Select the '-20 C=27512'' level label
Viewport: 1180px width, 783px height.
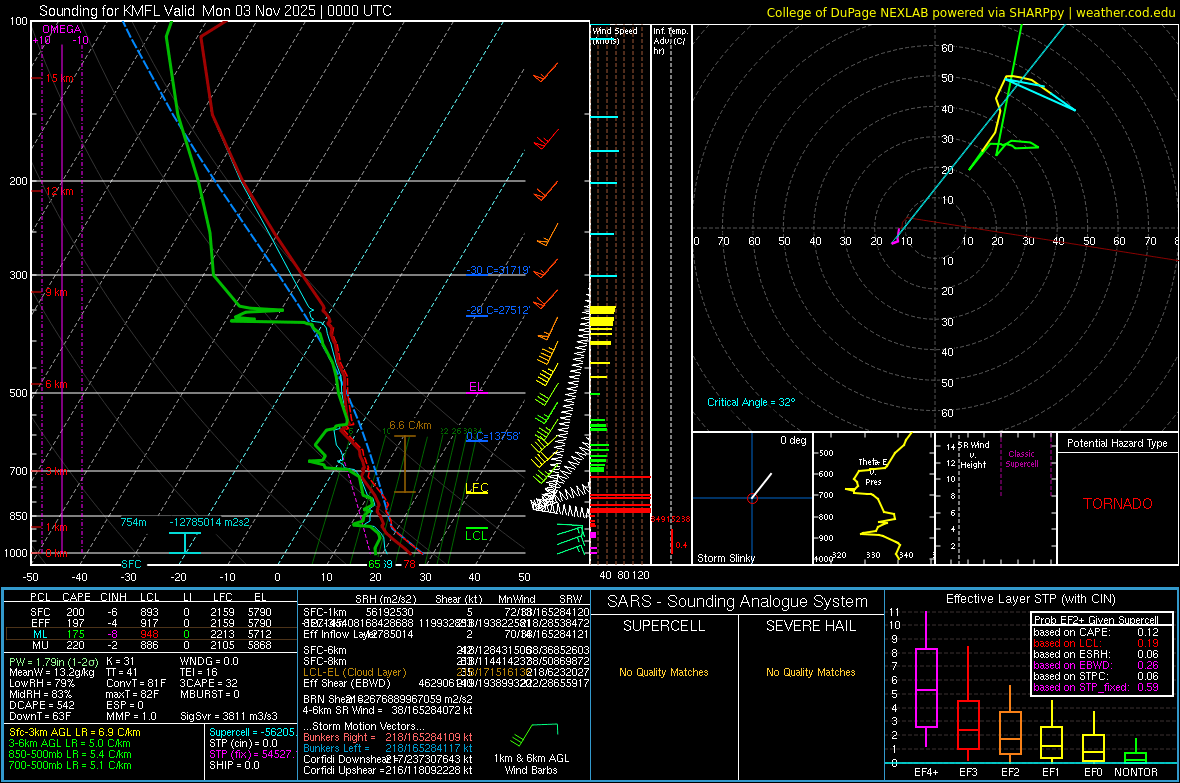(498, 310)
